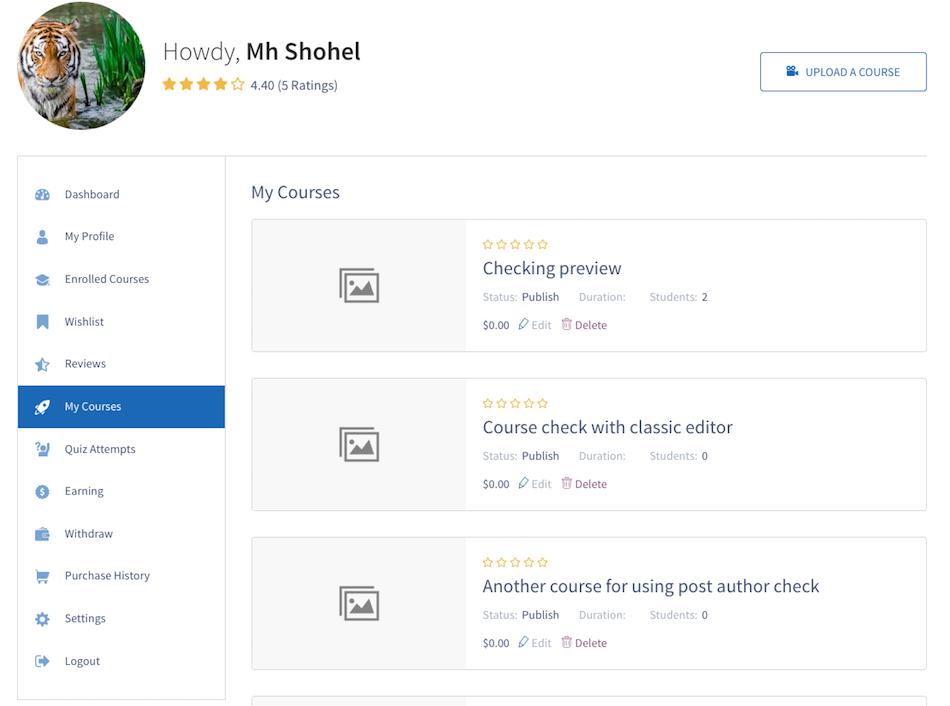Click the Checking preview course thumbnail
The image size is (950, 706).
pyautogui.click(x=359, y=285)
